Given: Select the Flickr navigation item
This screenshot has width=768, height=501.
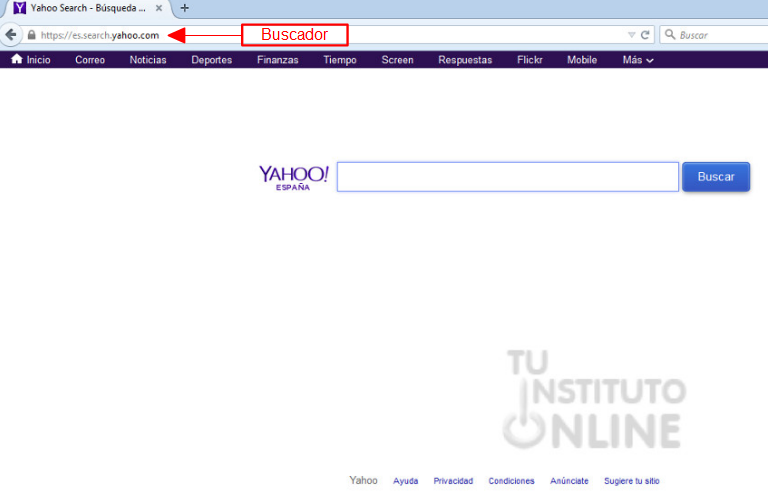Looking at the screenshot, I should pyautogui.click(x=530, y=60).
